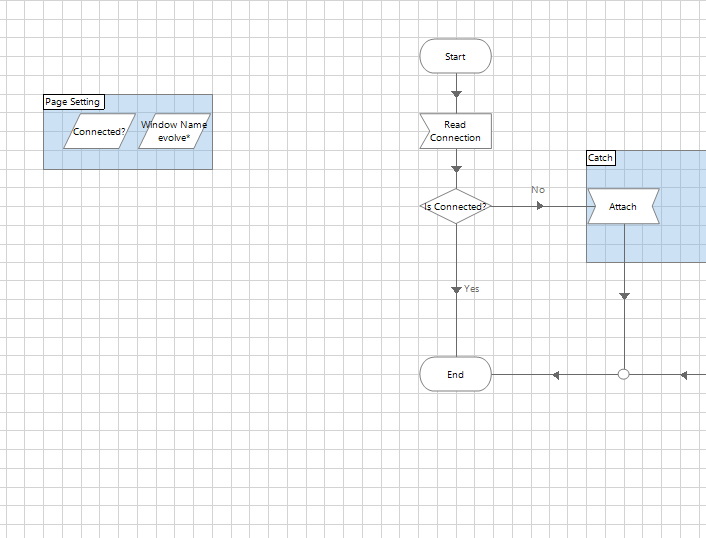
Task: Select the Start stage
Action: pyautogui.click(x=455, y=56)
